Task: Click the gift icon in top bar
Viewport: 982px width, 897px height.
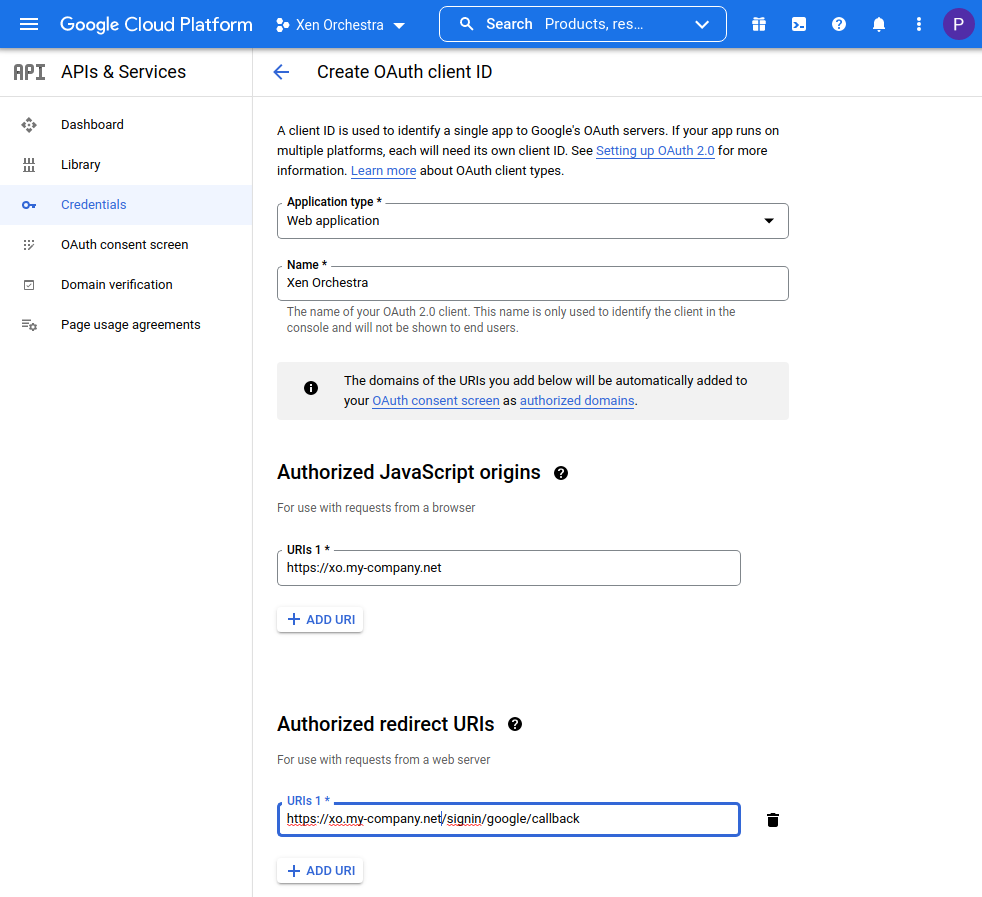Action: tap(759, 24)
